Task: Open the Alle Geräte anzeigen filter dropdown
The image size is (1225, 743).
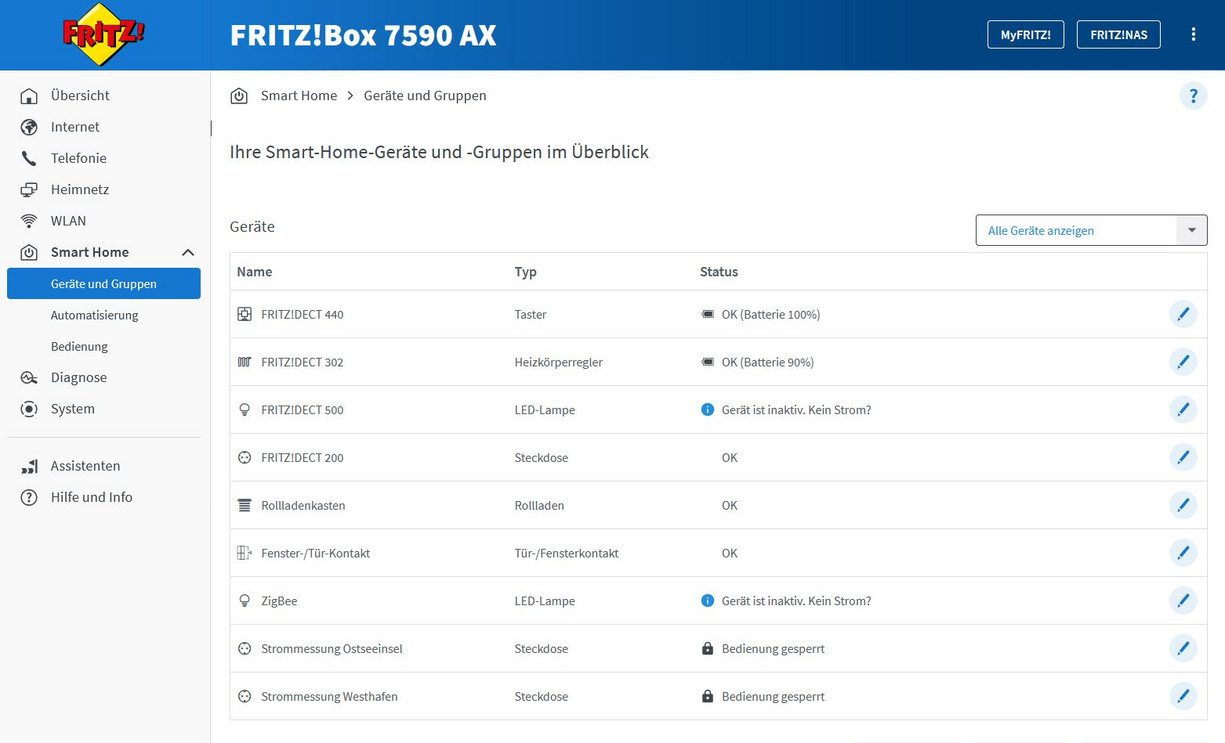Action: click(x=1091, y=230)
